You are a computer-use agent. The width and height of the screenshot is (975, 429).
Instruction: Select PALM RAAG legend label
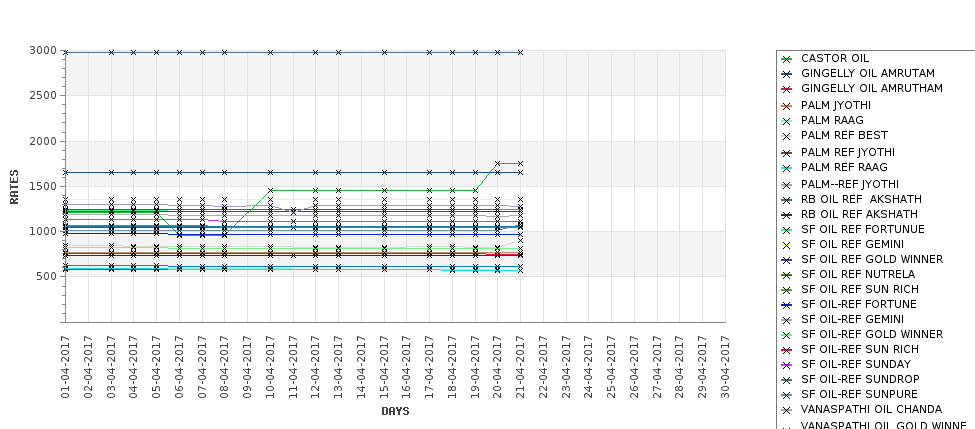tap(832, 121)
